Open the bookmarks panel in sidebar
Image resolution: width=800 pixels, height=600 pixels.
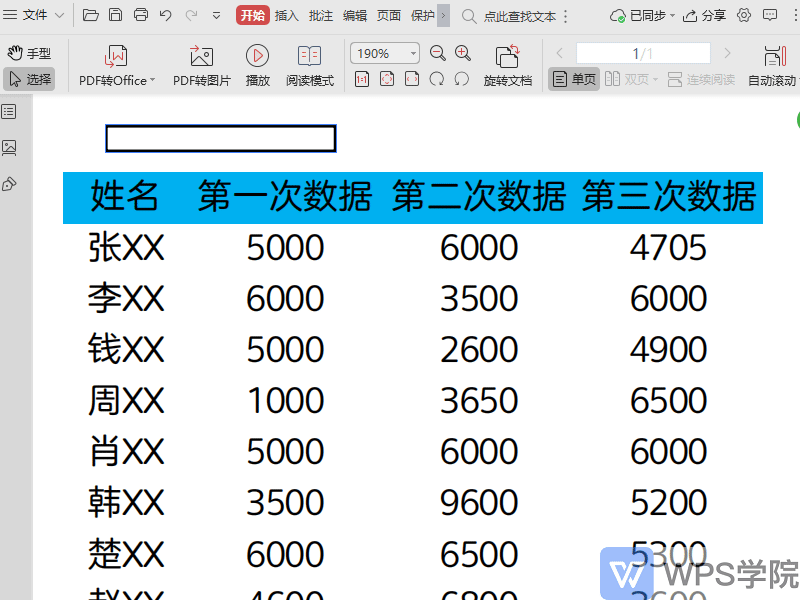[x=12, y=111]
